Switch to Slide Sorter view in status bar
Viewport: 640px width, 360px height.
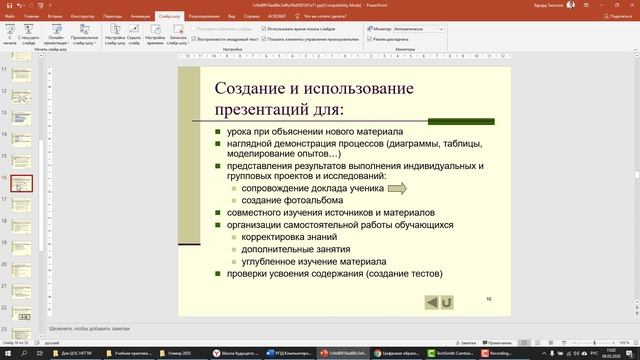(x=538, y=343)
